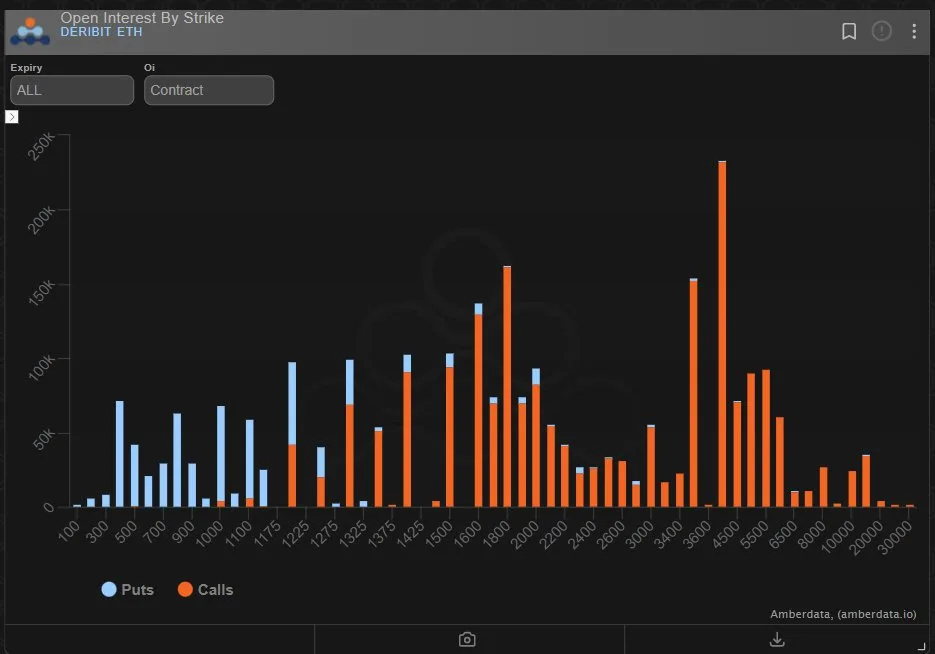
Task: Open the Oi dropdown showing Contract
Action: tap(209, 90)
